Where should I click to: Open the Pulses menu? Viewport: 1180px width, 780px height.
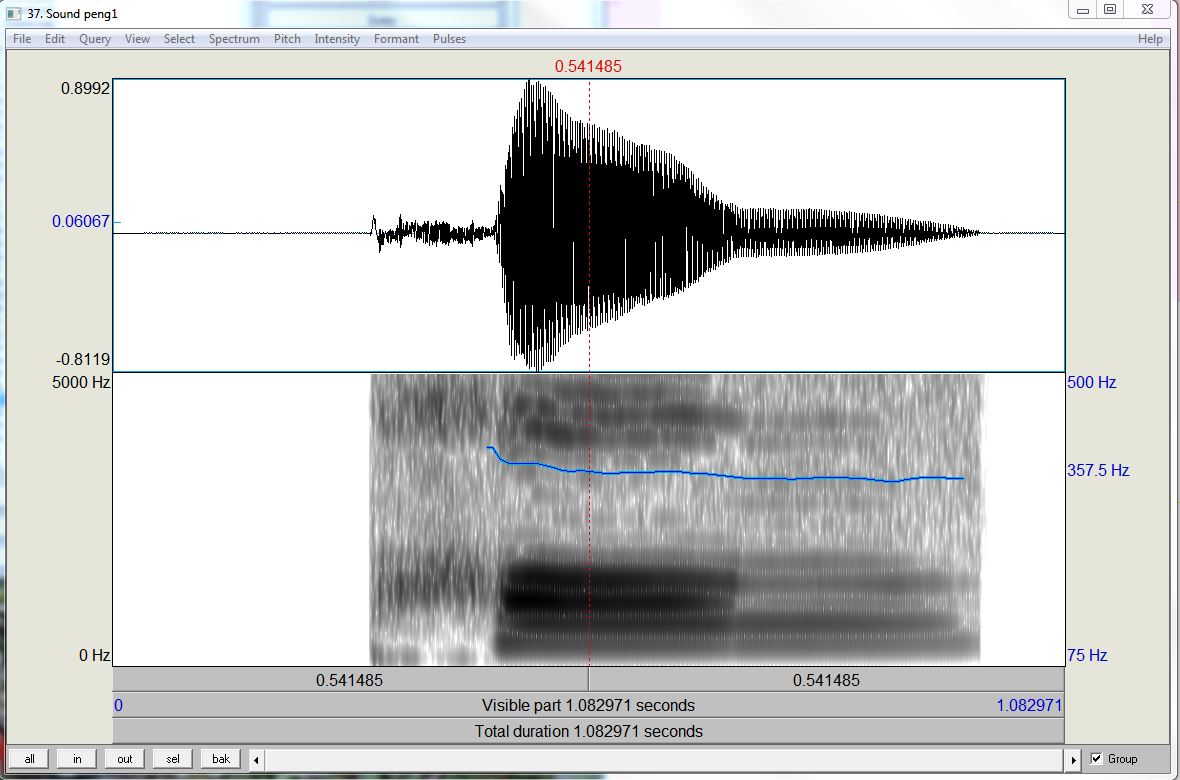pyautogui.click(x=449, y=39)
